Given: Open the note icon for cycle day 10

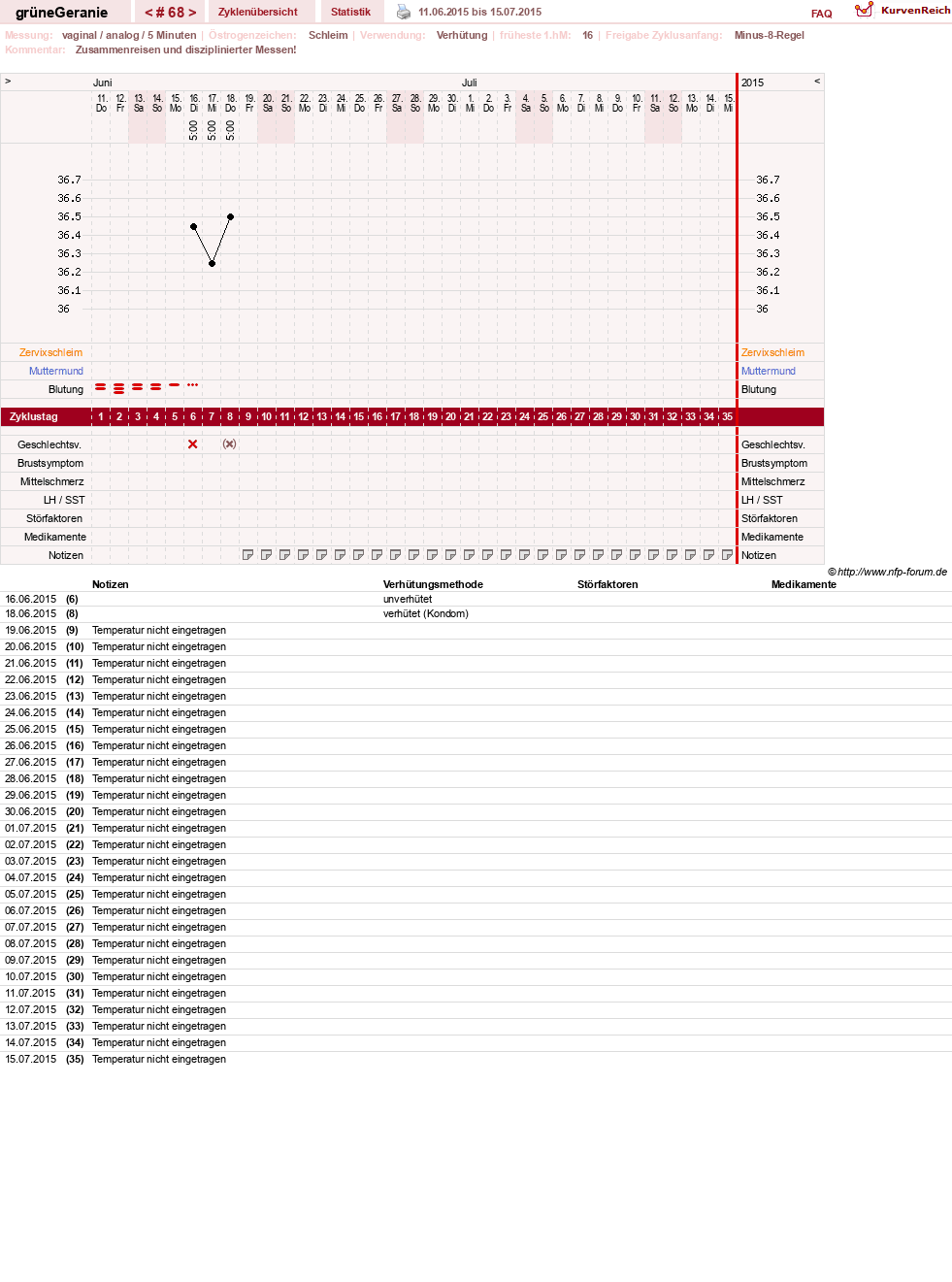Looking at the screenshot, I should point(267,555).
